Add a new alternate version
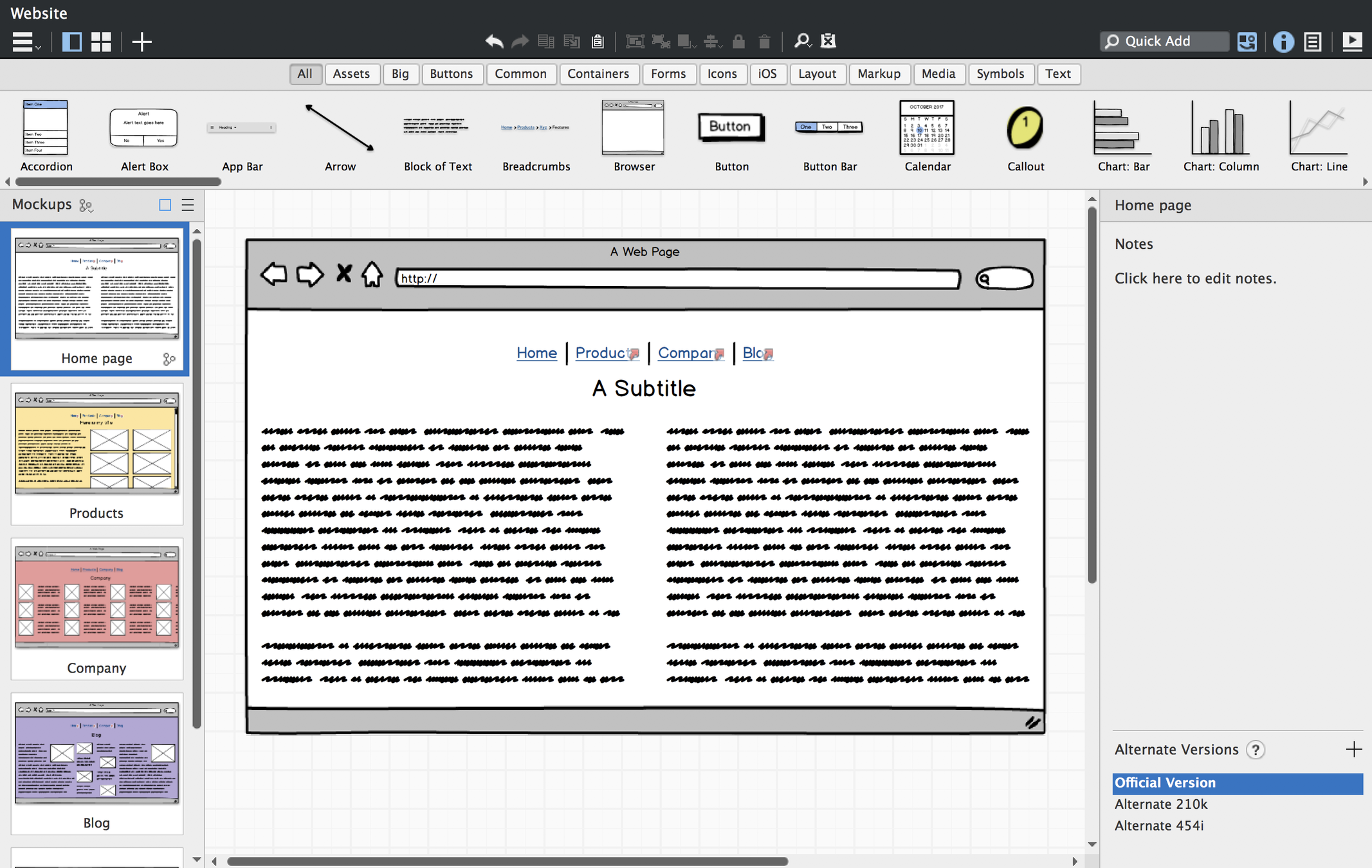The height and width of the screenshot is (868, 1372). [1353, 749]
